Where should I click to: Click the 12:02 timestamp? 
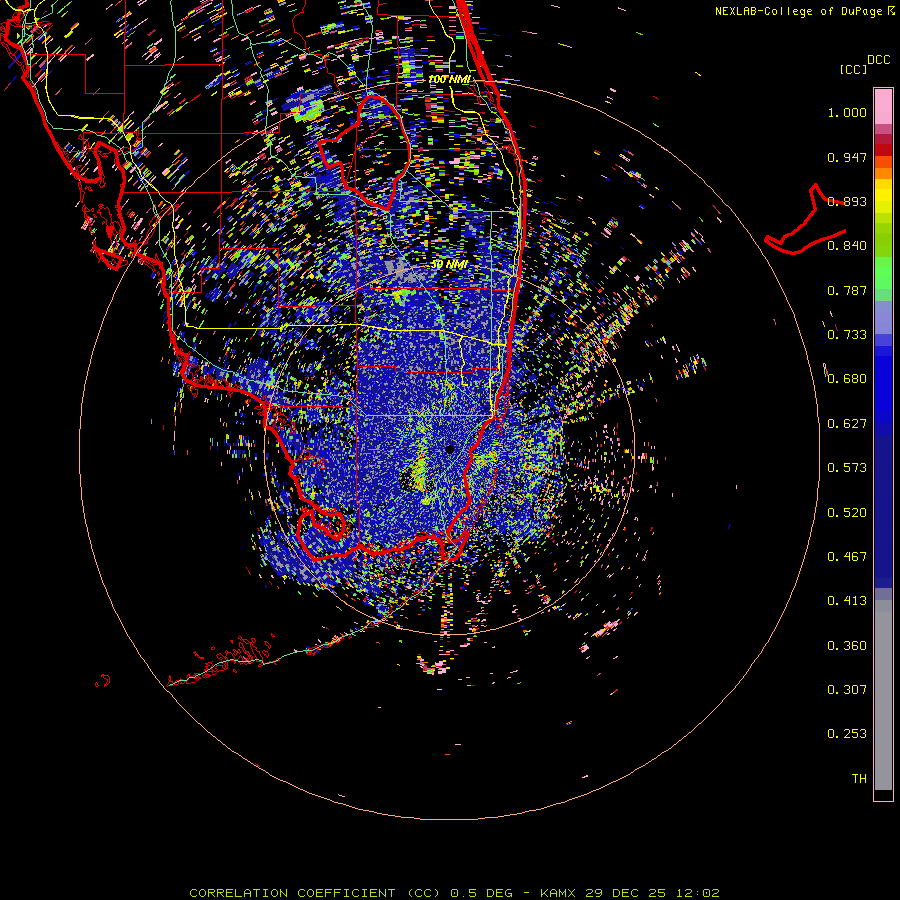coord(697,893)
